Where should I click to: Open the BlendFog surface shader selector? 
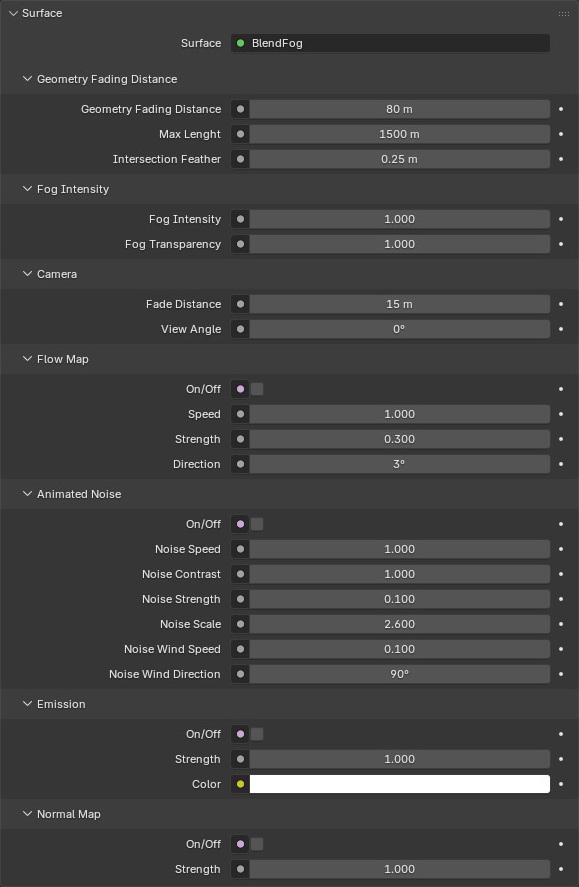(x=390, y=43)
